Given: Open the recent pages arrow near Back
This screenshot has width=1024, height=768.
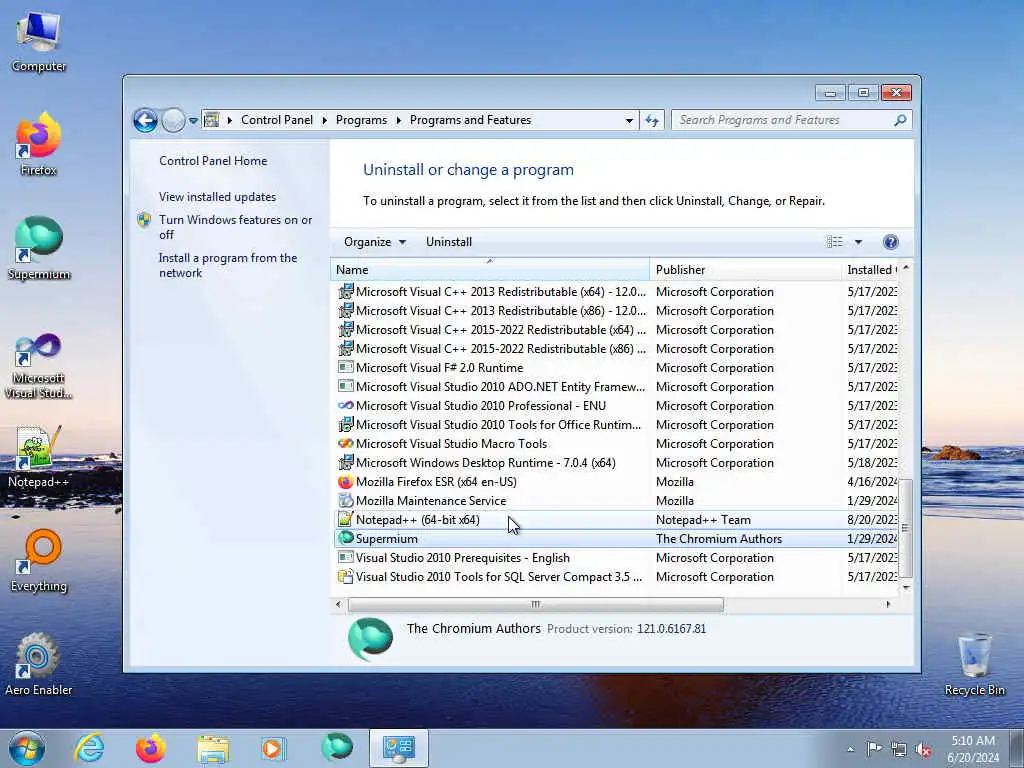Looking at the screenshot, I should (x=193, y=121).
